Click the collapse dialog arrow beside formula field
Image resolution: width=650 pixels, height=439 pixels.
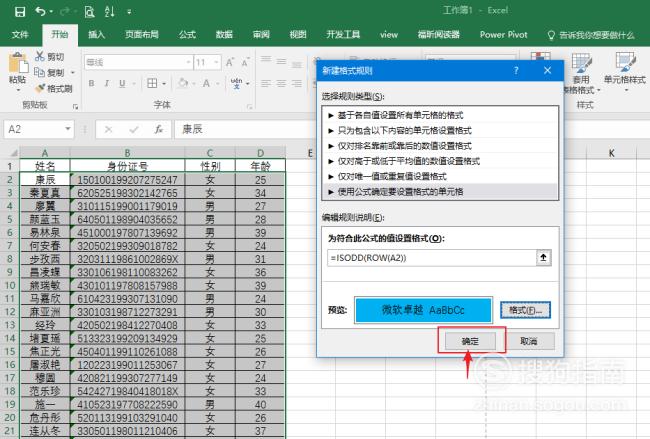point(543,258)
